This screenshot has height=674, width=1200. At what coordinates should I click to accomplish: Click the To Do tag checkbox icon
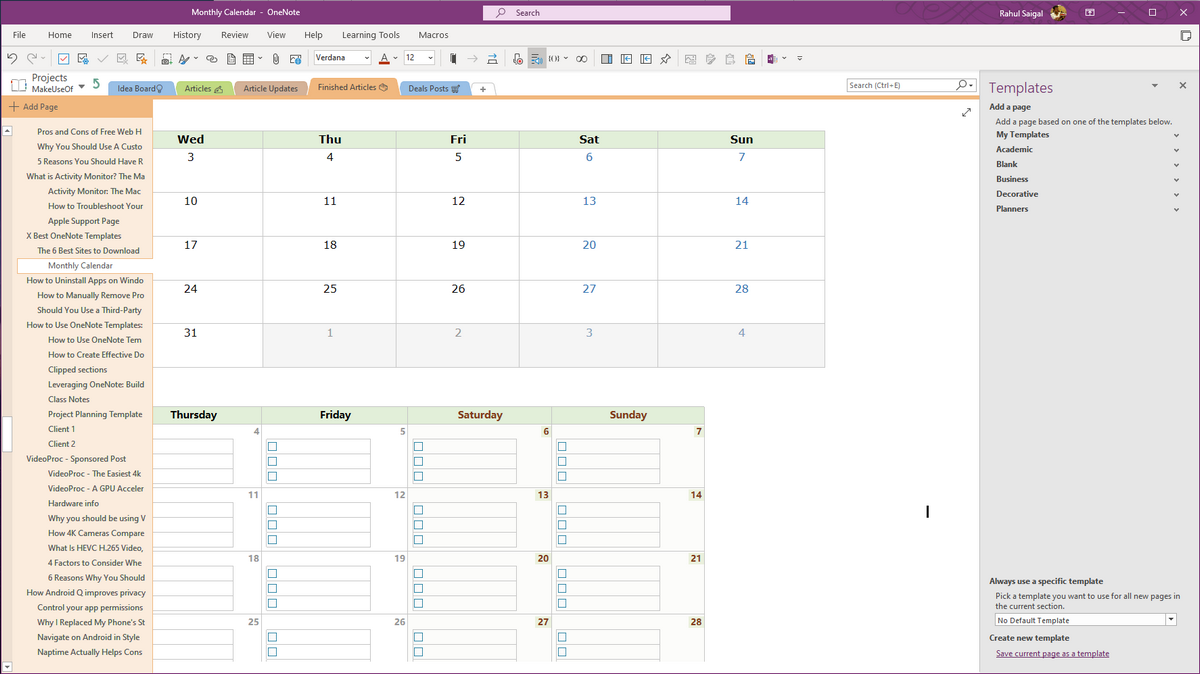(x=63, y=58)
